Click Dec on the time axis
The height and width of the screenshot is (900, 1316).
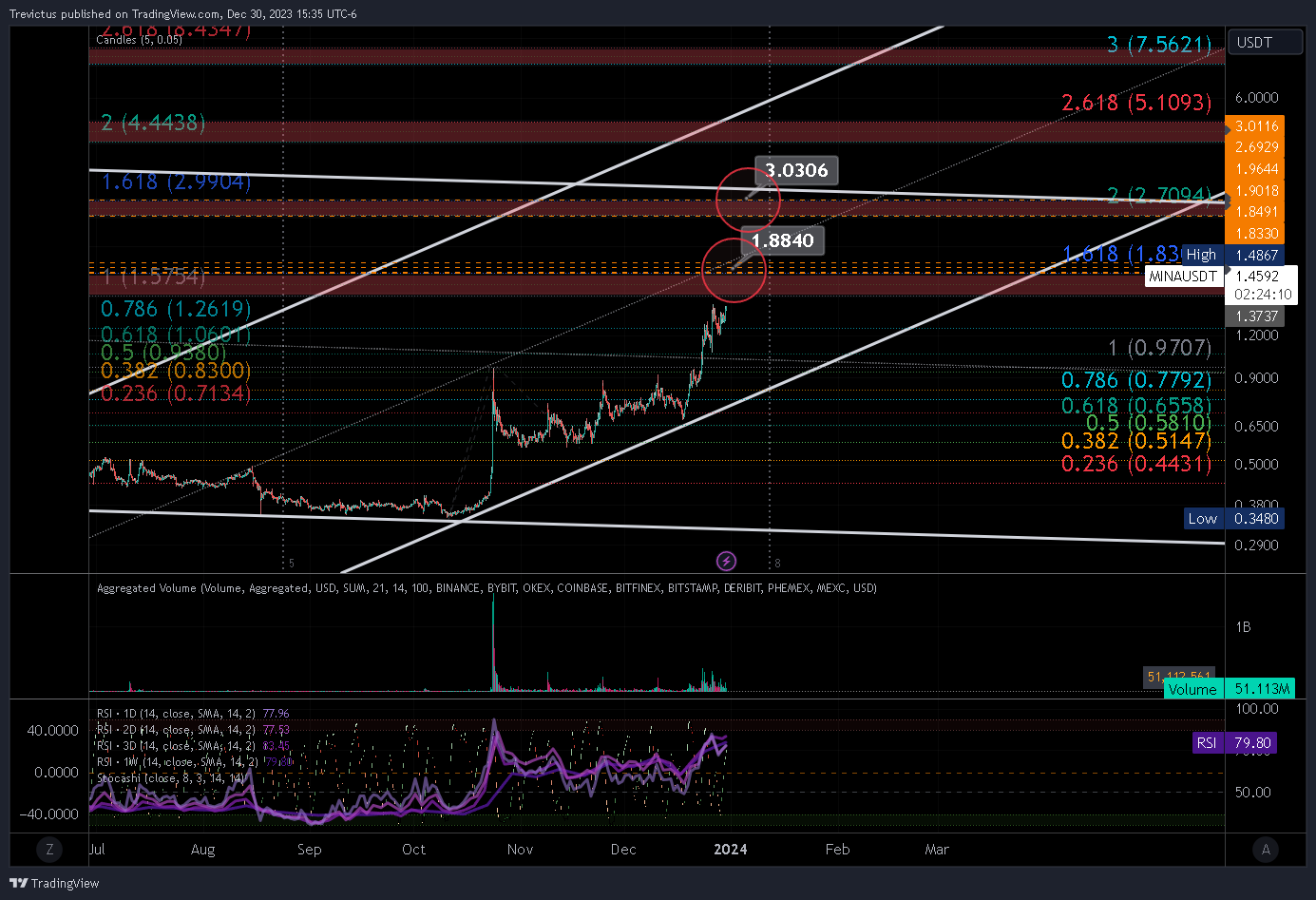pyautogui.click(x=623, y=850)
